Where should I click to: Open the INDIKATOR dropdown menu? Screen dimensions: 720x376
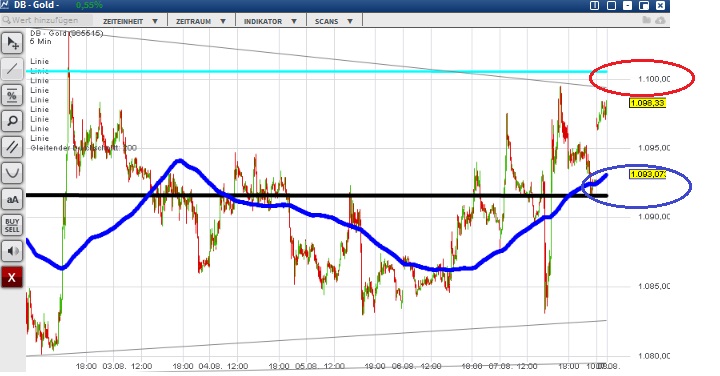pyautogui.click(x=270, y=21)
